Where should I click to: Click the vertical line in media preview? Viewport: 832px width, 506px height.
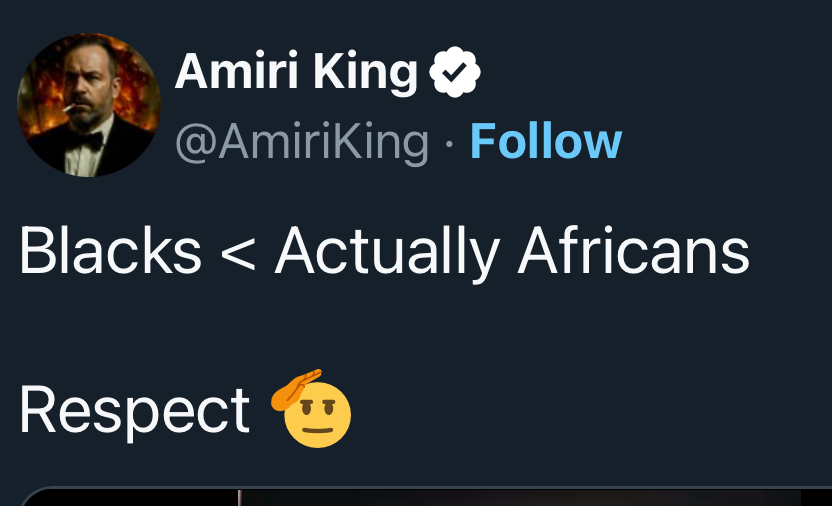click(x=239, y=497)
